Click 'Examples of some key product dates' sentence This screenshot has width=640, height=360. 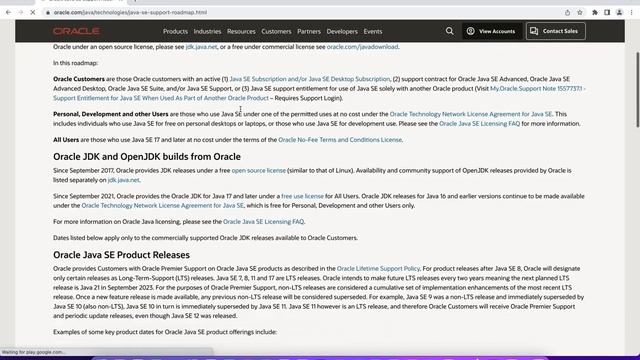[x=165, y=332]
